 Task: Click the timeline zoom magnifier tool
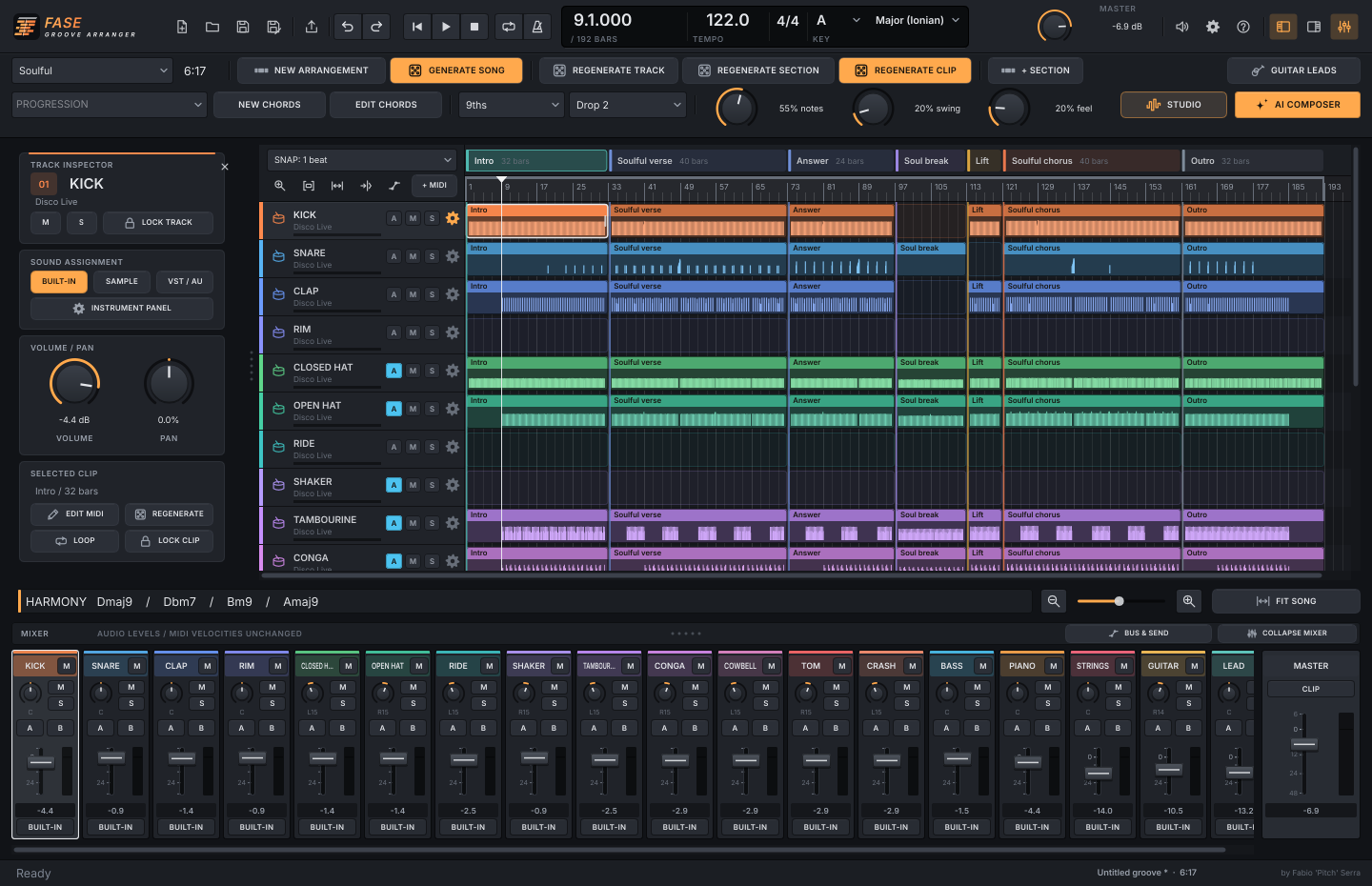coord(280,186)
